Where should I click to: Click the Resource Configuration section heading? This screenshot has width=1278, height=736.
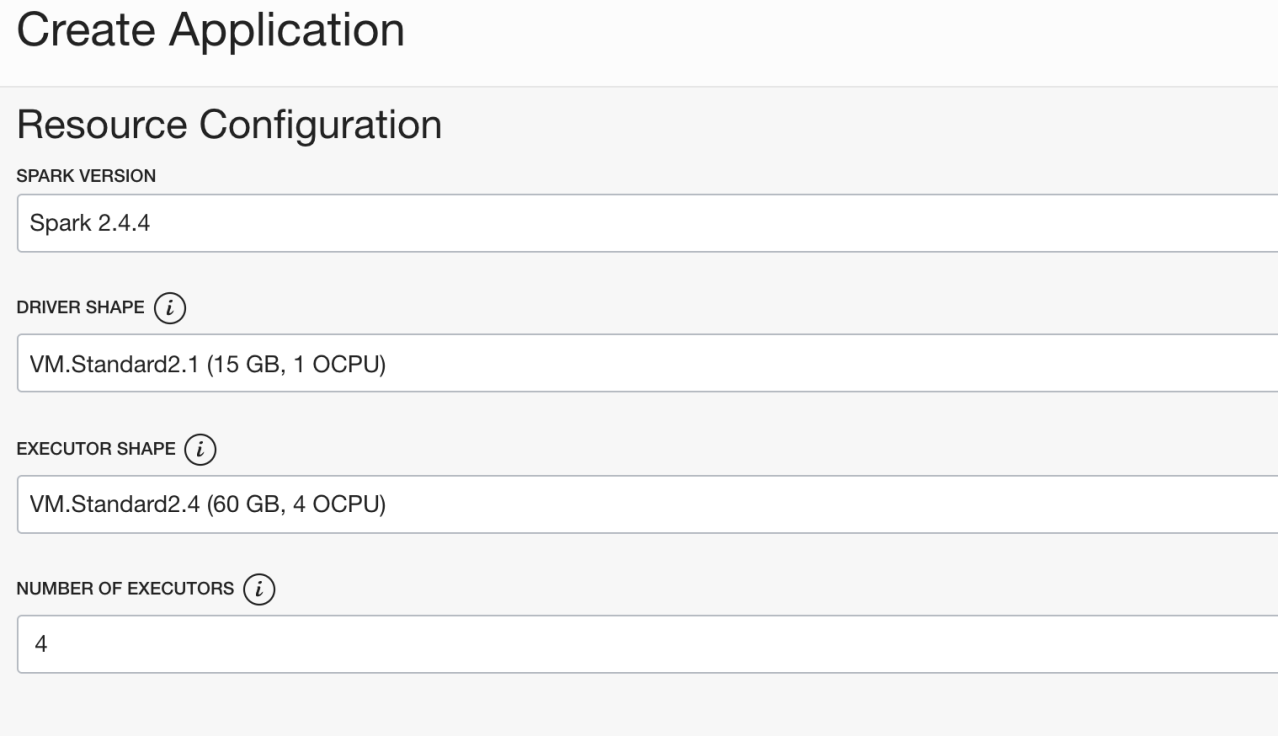pos(229,125)
